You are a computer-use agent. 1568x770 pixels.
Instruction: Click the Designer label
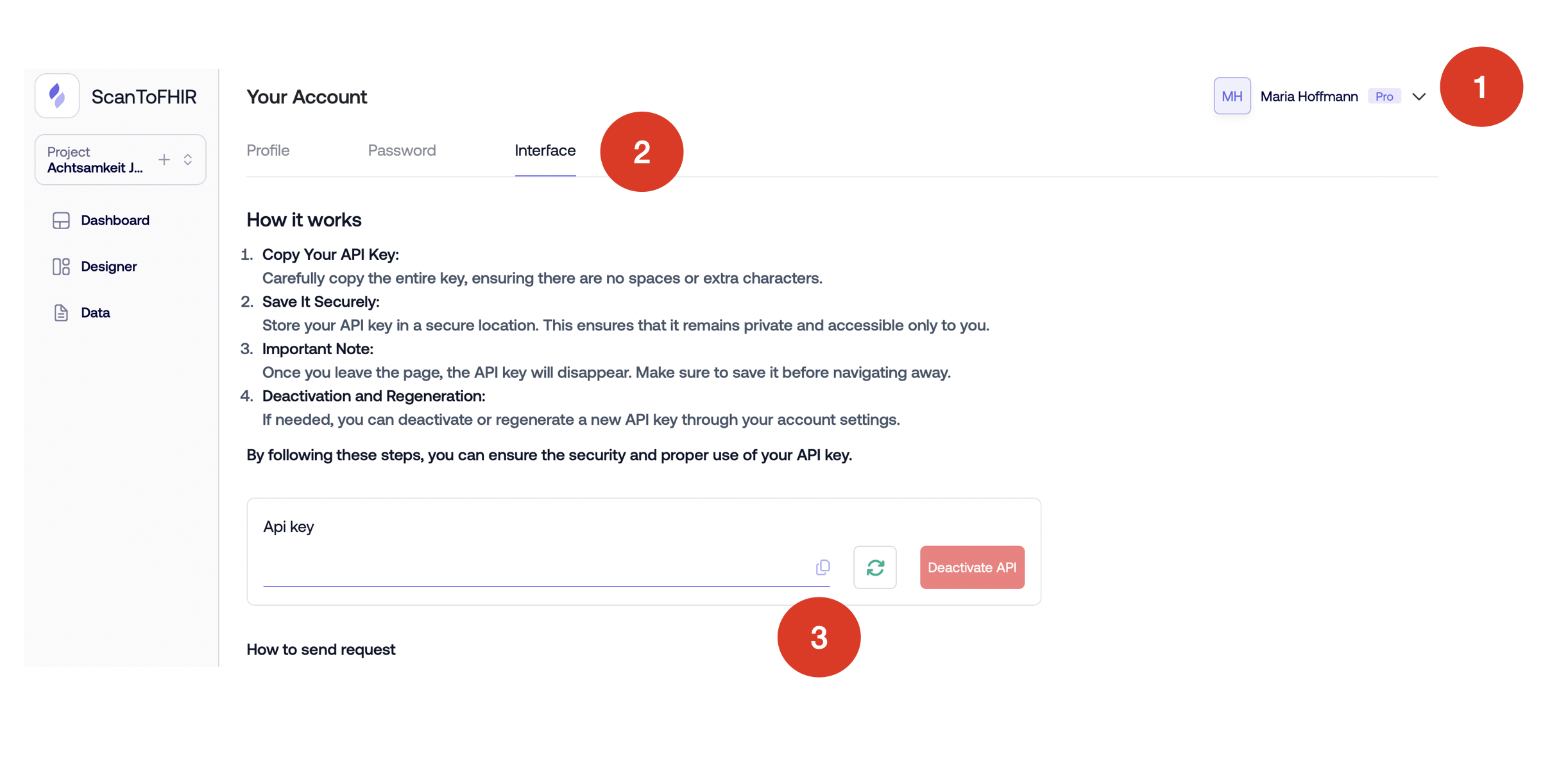108,266
